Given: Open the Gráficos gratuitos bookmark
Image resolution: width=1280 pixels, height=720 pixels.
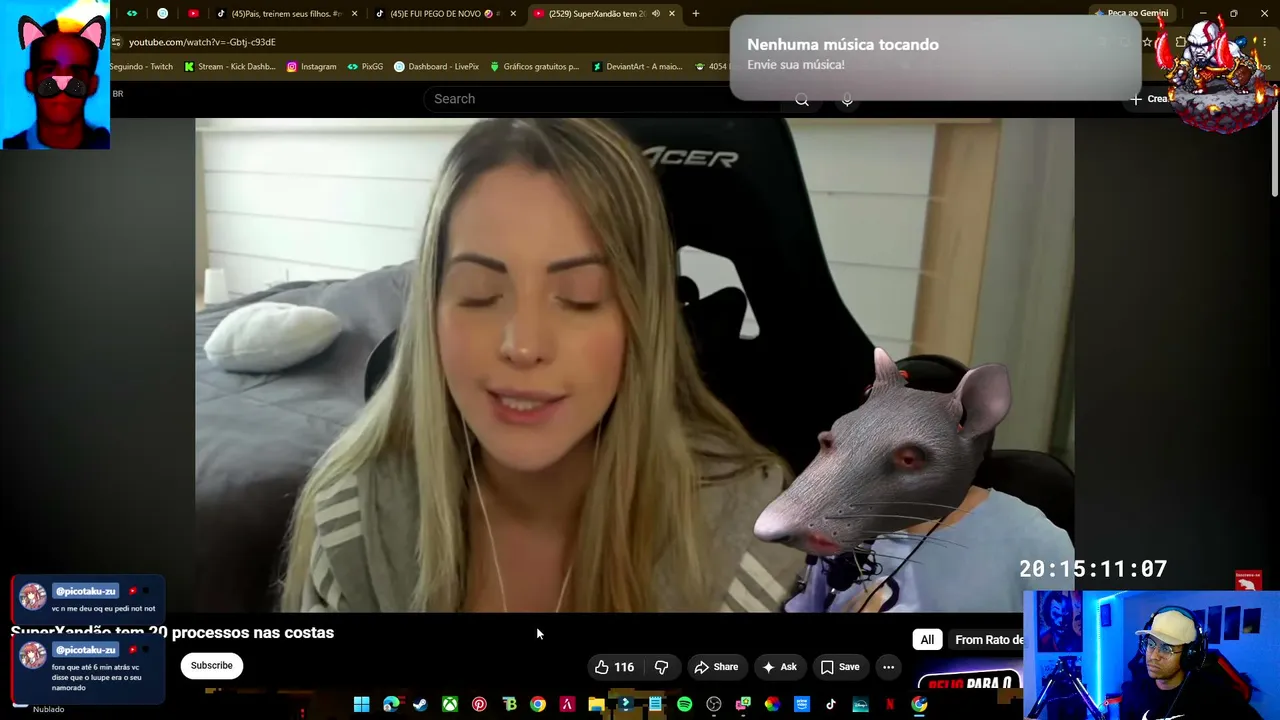Looking at the screenshot, I should pos(535,67).
